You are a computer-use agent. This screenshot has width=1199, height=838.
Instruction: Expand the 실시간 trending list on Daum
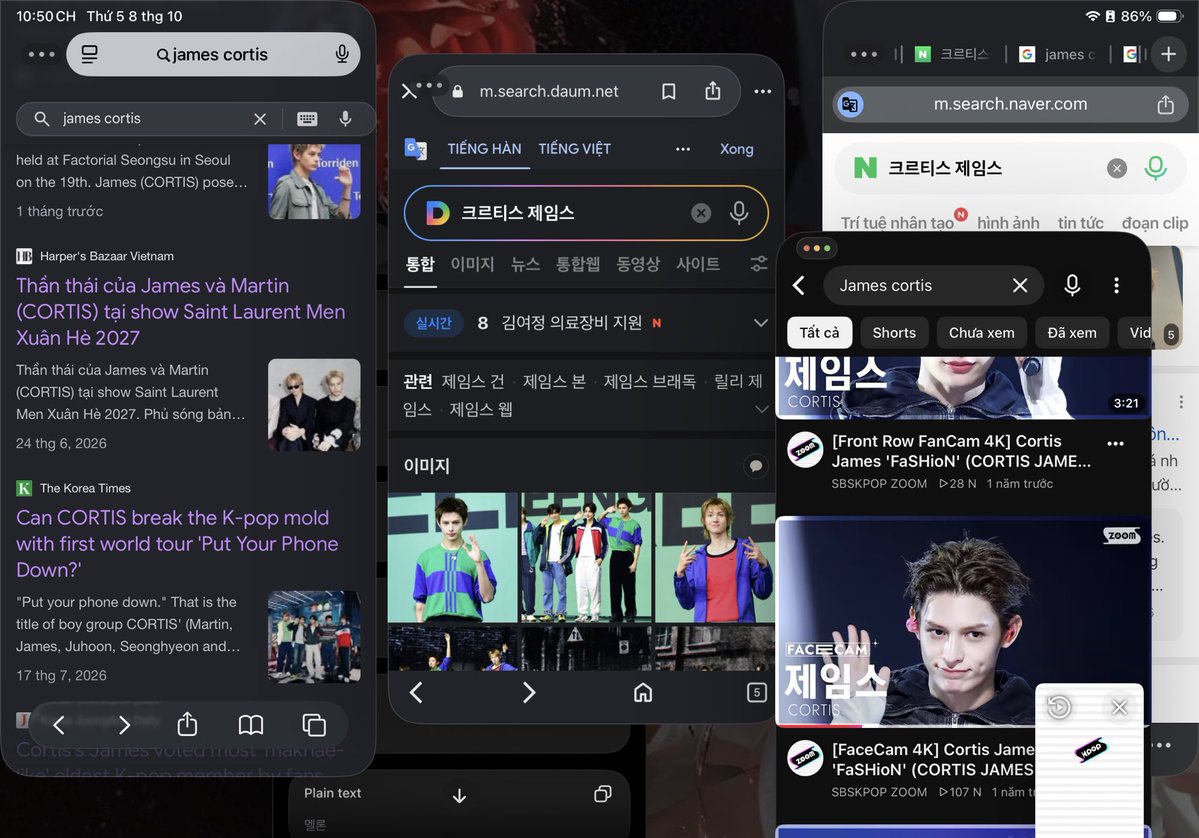tap(761, 323)
